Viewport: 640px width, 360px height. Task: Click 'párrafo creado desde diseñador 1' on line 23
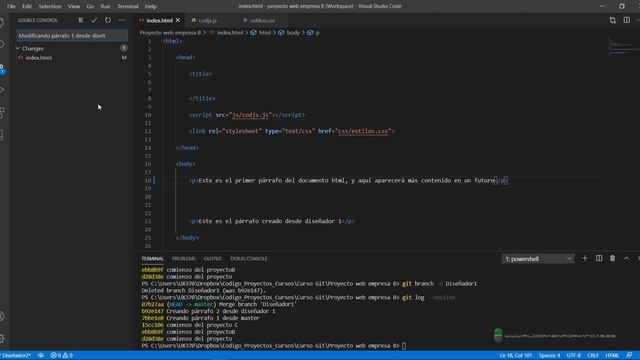288,221
